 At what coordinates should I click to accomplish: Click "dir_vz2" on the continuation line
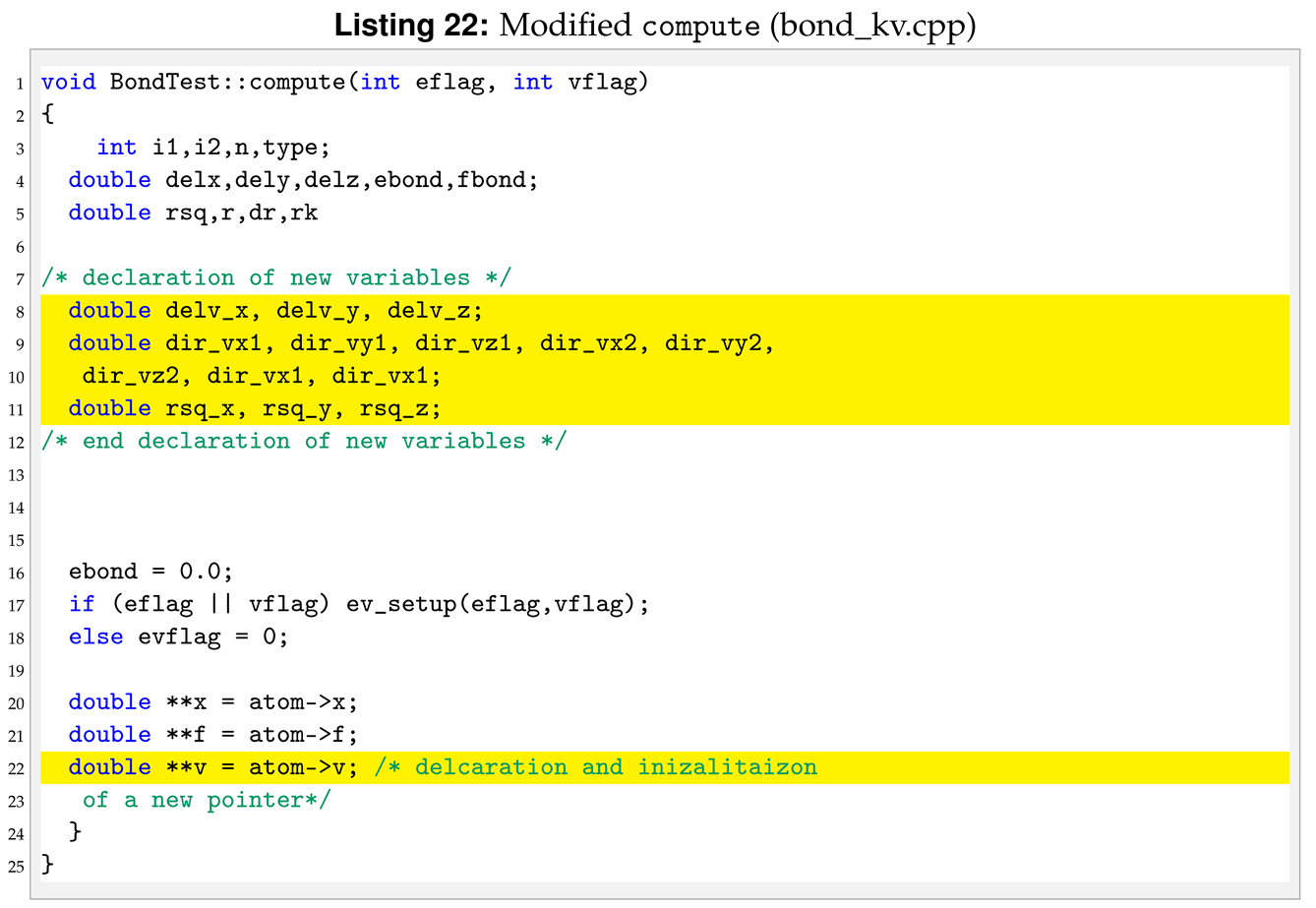[x=131, y=376]
